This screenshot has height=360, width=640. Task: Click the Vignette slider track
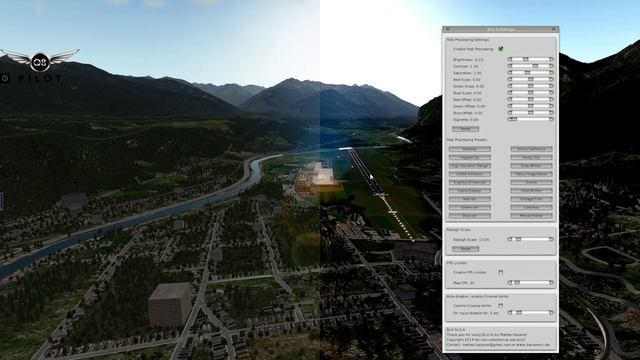point(531,119)
